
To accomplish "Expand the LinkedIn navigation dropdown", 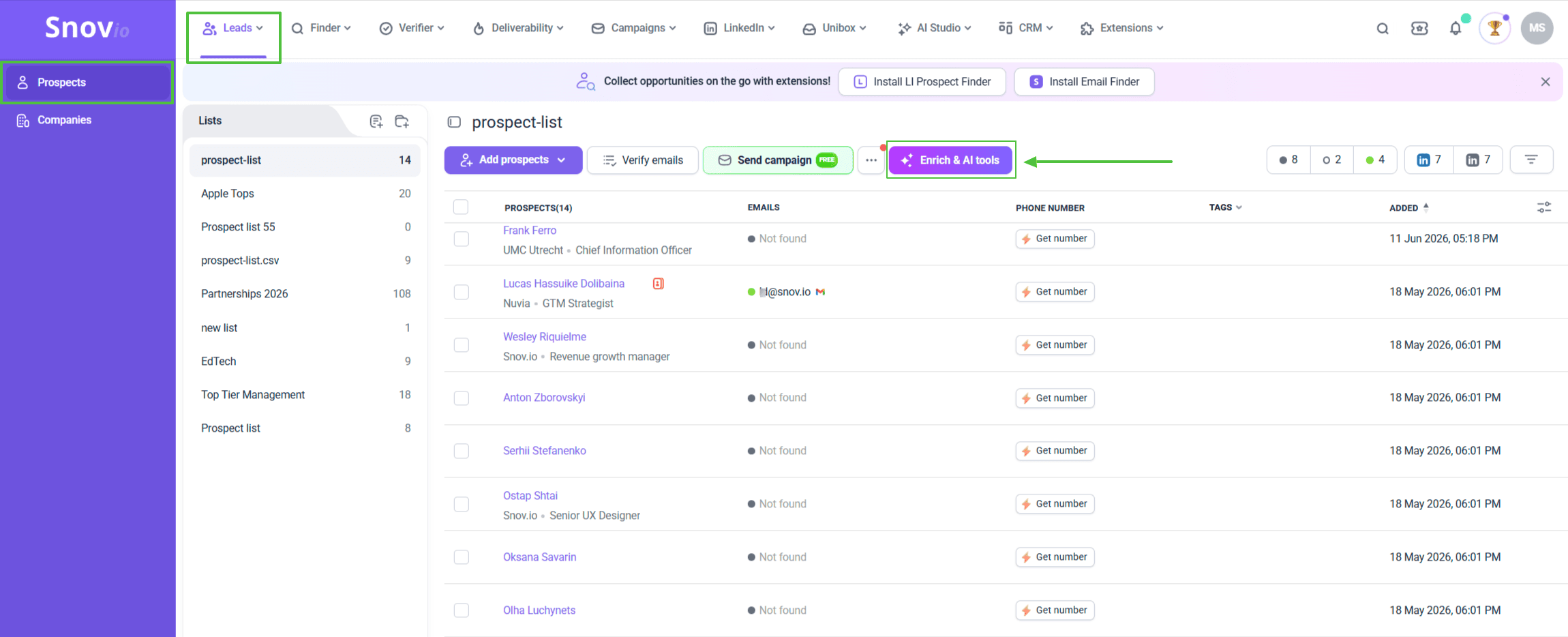I will point(740,28).
